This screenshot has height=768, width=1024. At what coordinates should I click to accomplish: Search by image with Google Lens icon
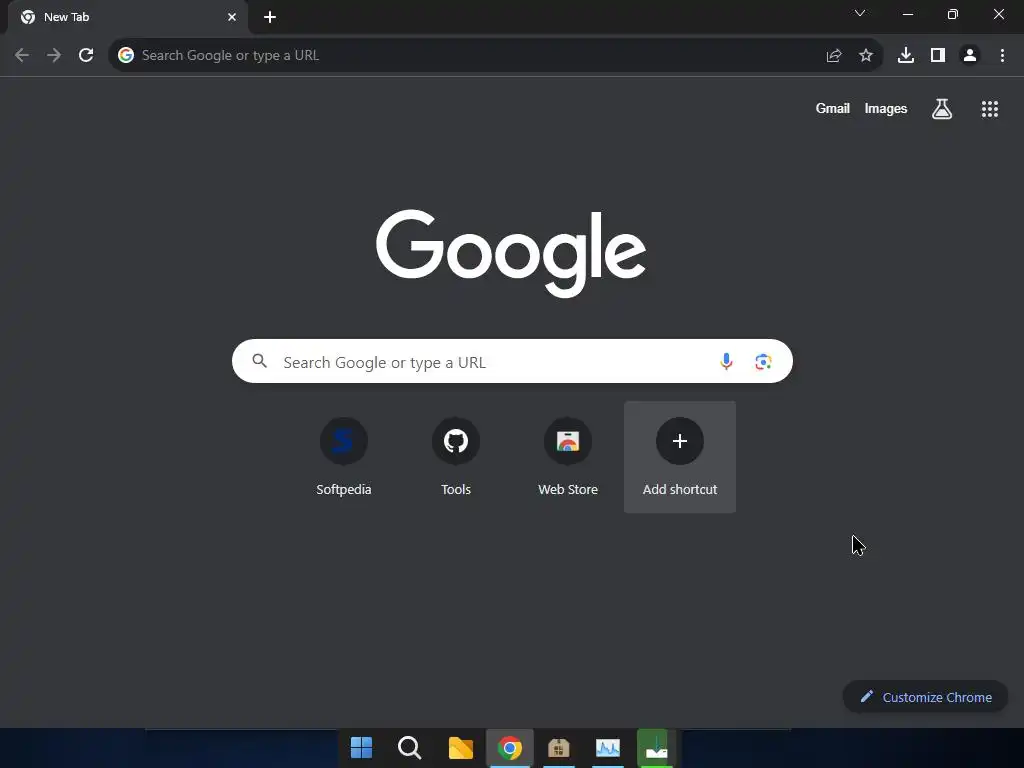[763, 361]
